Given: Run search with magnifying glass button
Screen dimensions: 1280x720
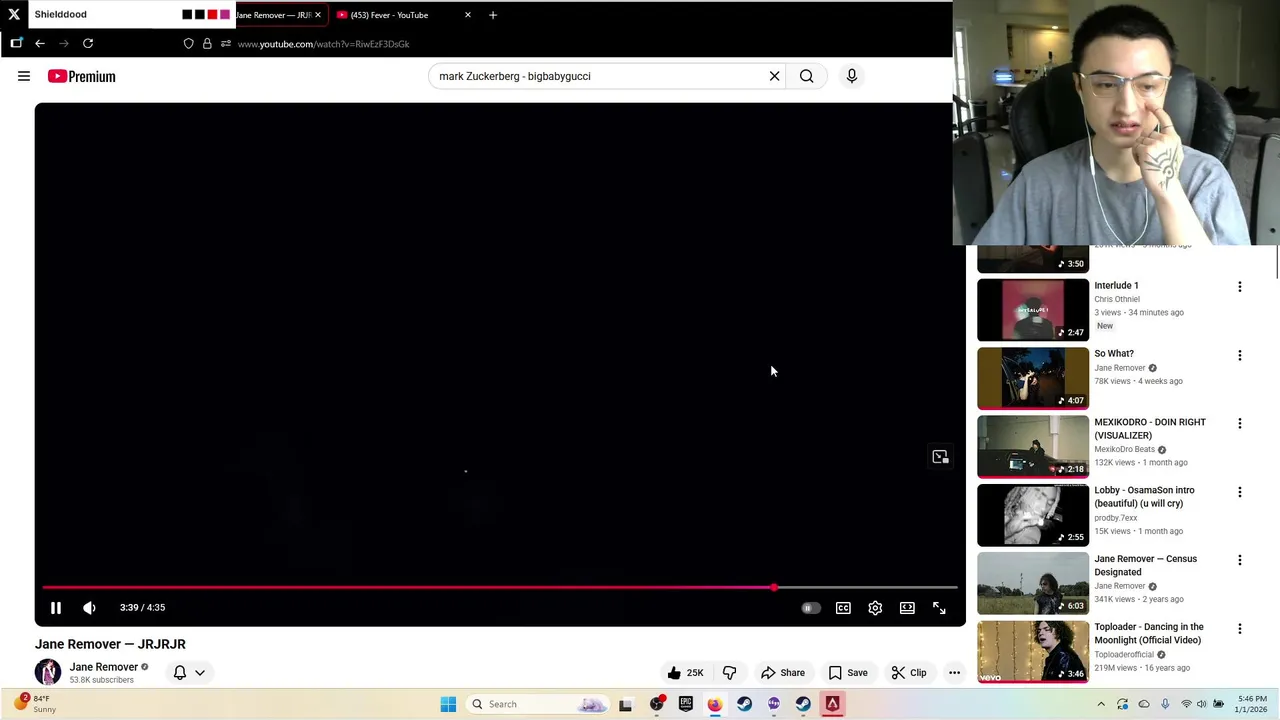Looking at the screenshot, I should click(x=806, y=76).
